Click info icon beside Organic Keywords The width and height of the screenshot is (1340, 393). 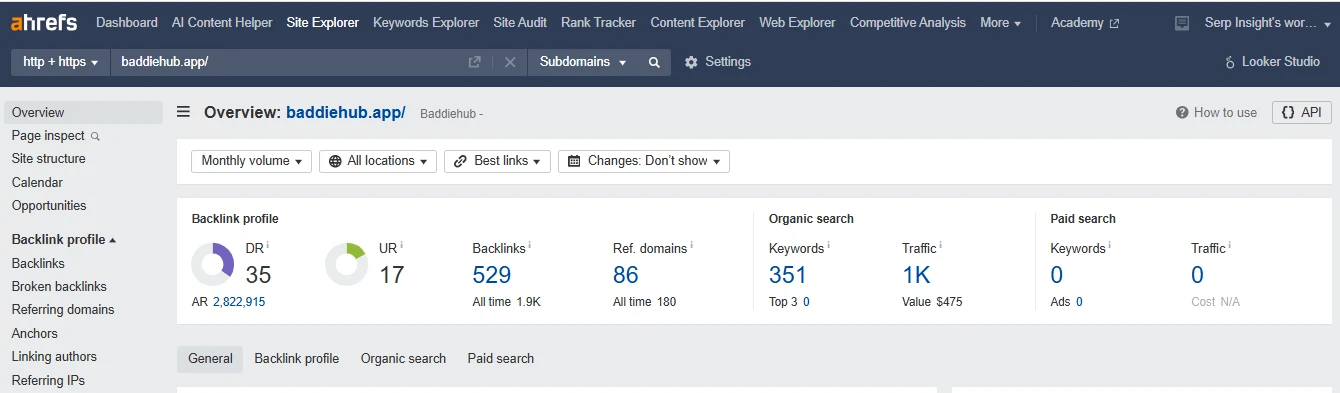pyautogui.click(x=828, y=245)
